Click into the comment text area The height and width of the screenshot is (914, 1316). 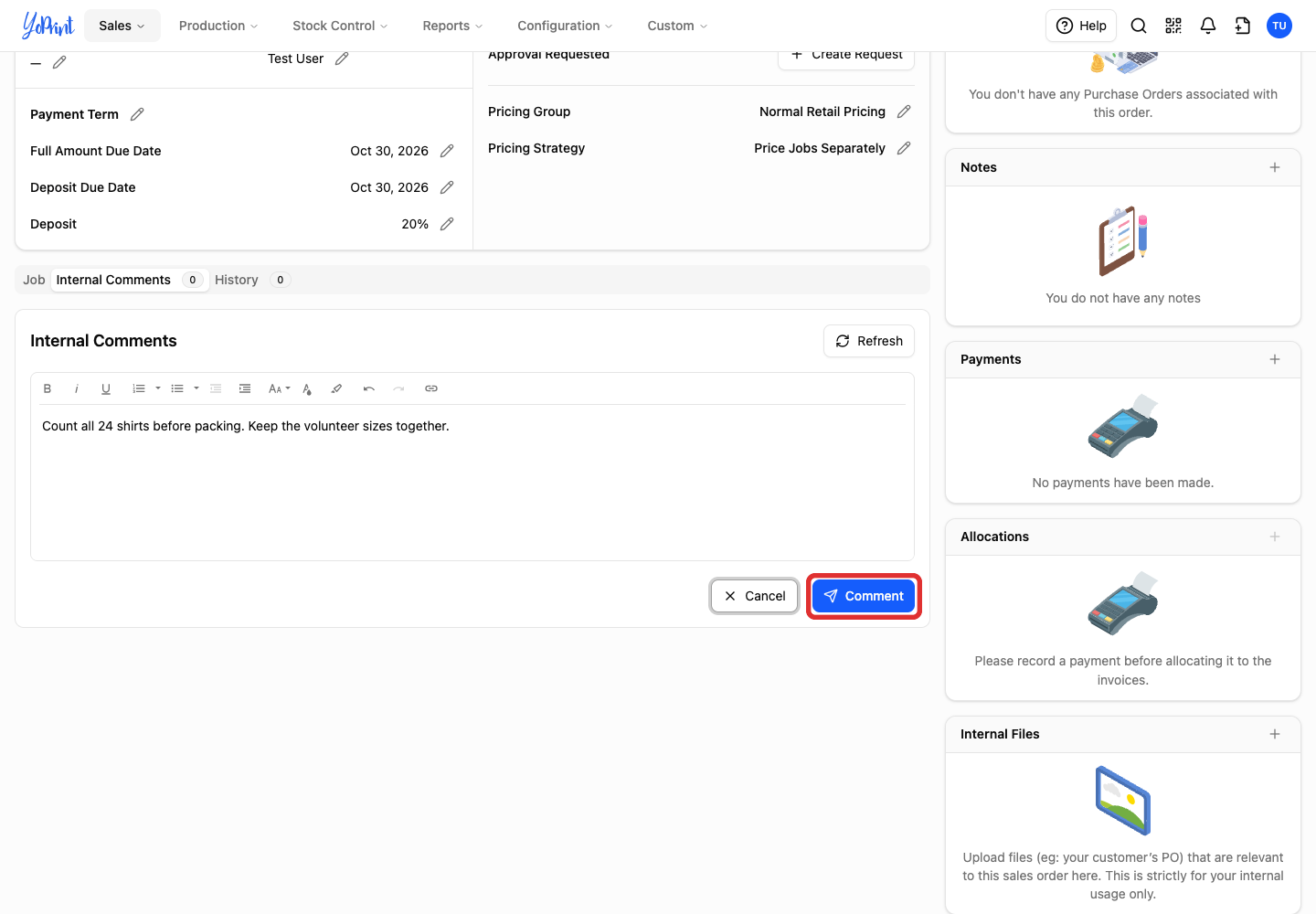[472, 483]
